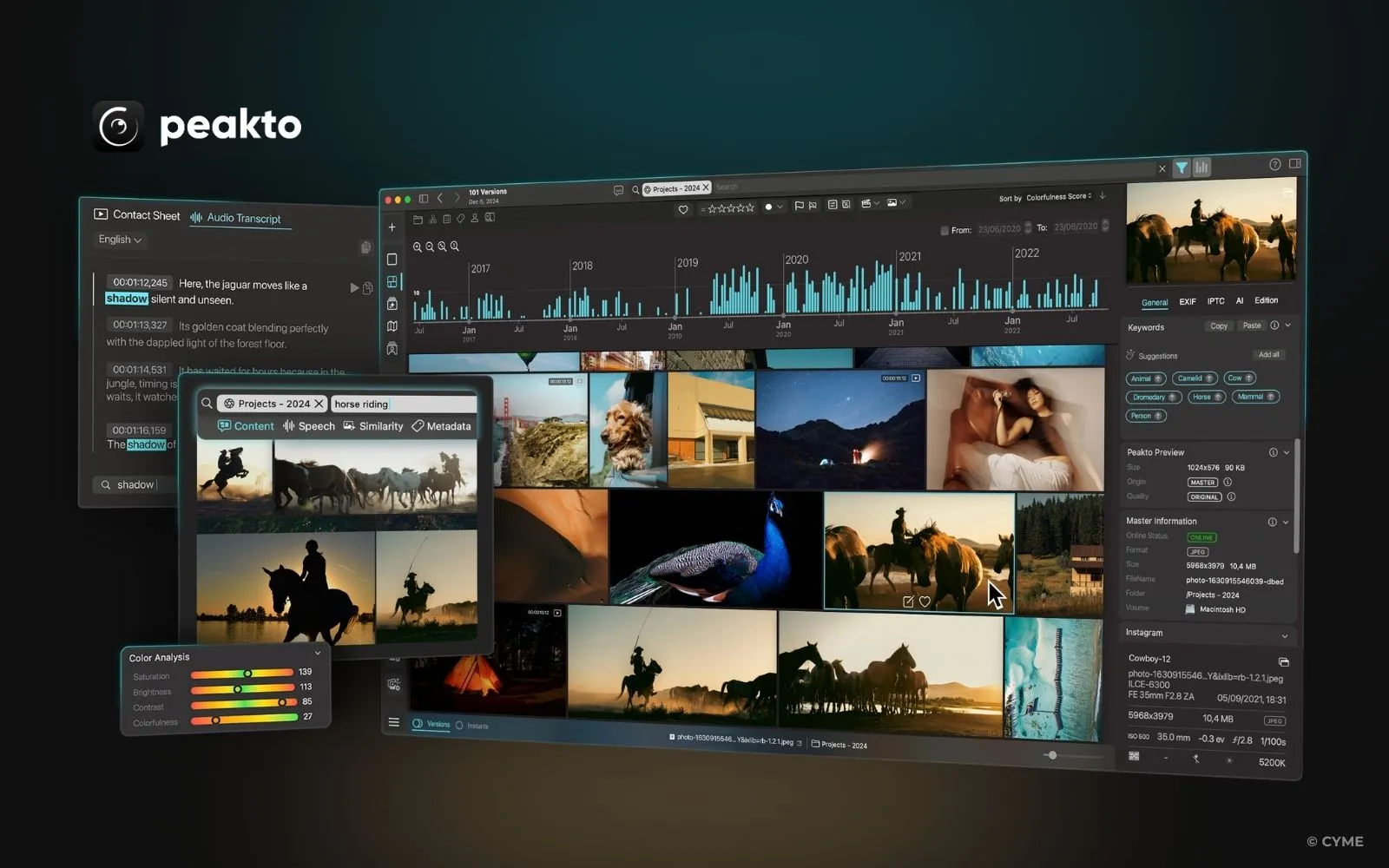Click the heart favorite filter in toolbar
The width and height of the screenshot is (1389, 868).
[x=683, y=209]
